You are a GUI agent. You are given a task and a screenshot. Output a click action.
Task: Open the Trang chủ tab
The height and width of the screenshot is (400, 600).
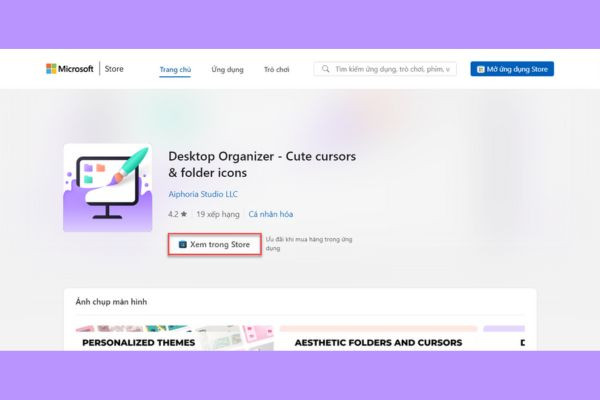click(x=175, y=70)
